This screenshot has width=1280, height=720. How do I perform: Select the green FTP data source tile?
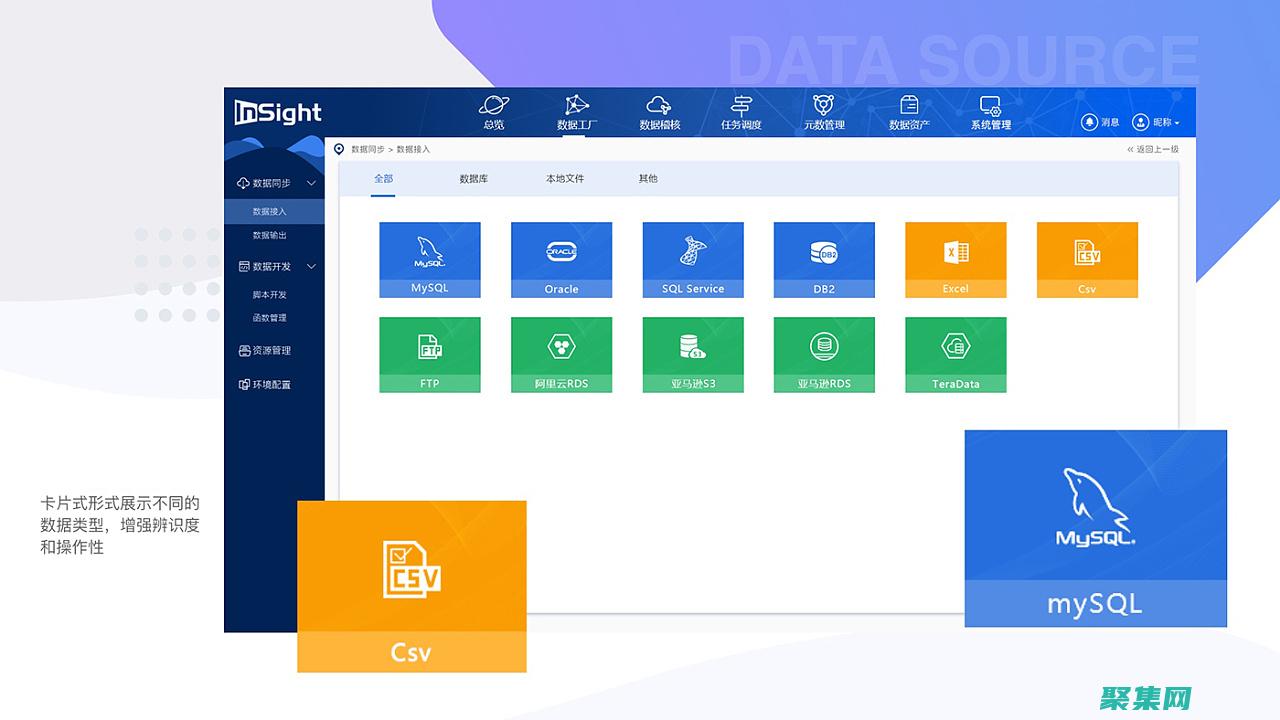pos(430,354)
